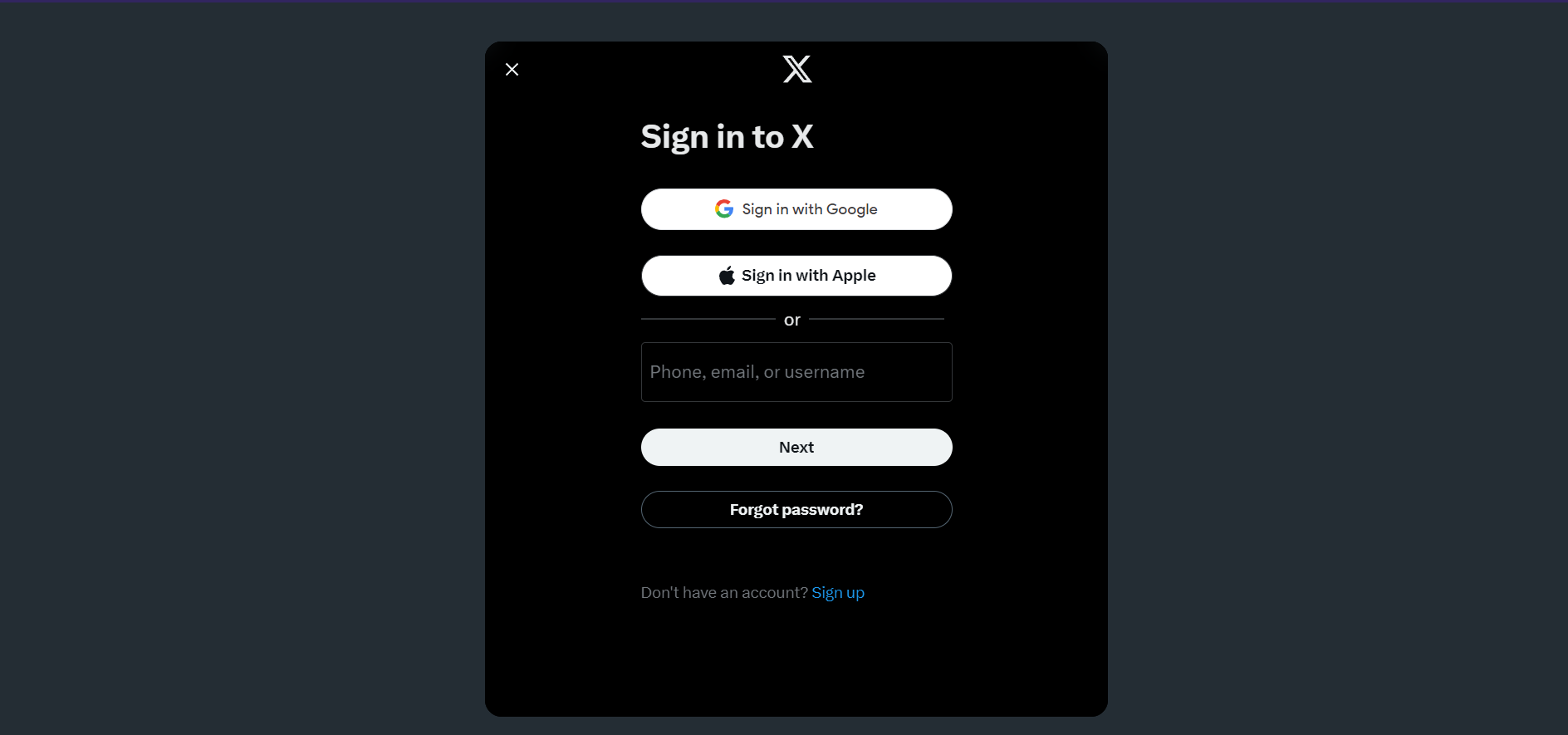Follow the Sign up link
The image size is (1568, 735).
[838, 593]
